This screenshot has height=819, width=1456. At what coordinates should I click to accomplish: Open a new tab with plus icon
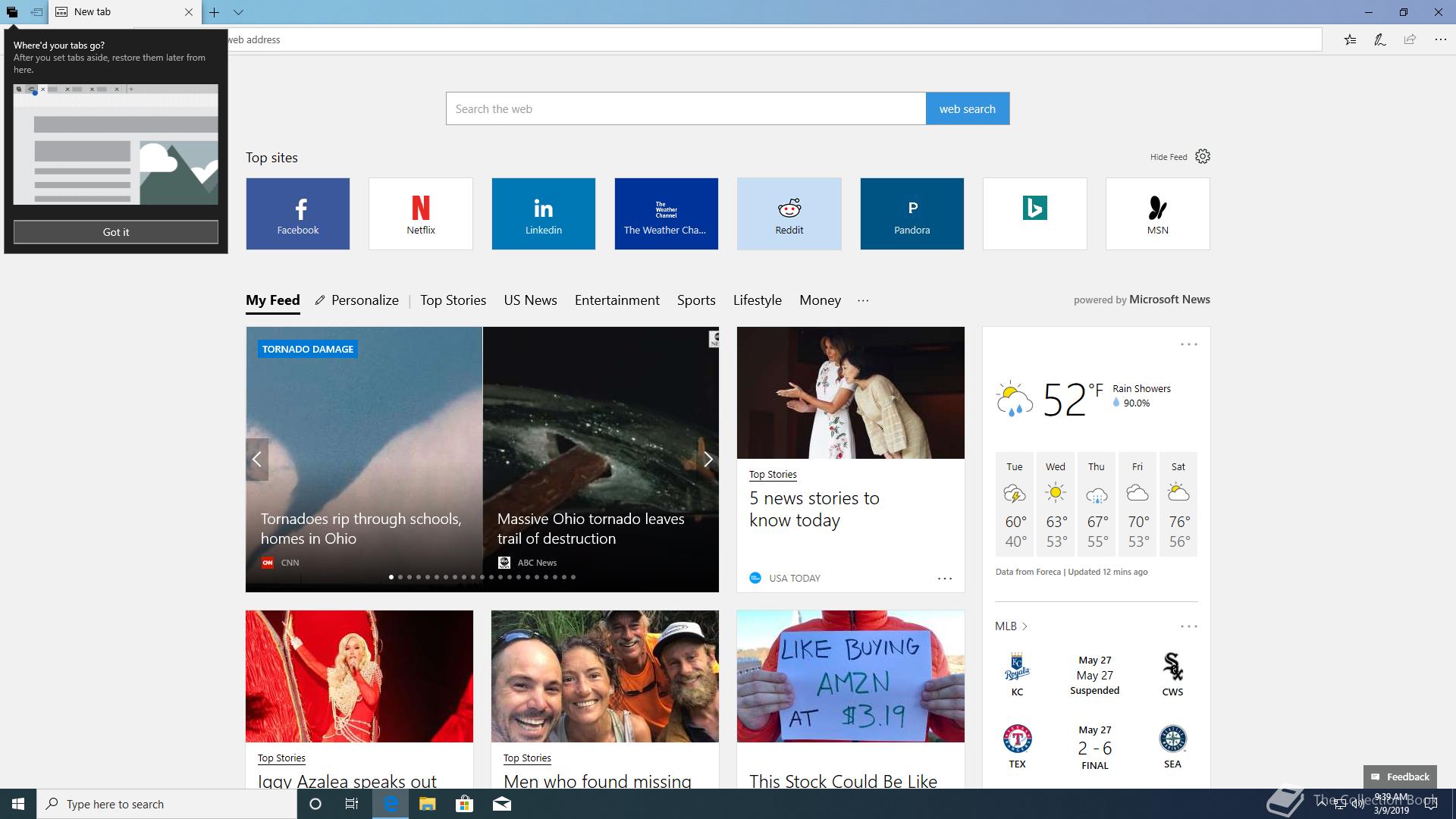[x=215, y=12]
